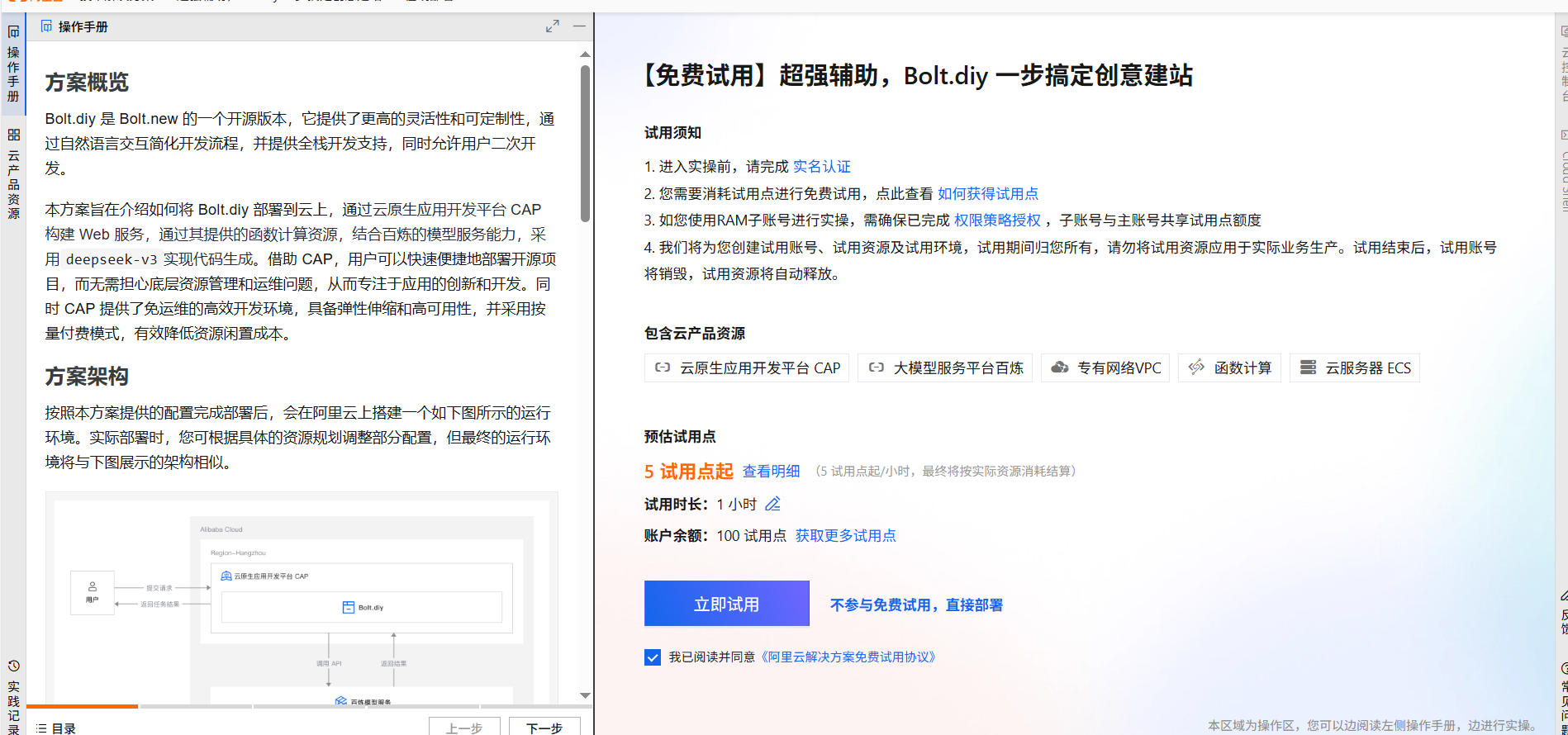Image resolution: width=1568 pixels, height=735 pixels.
Task: Click the 方案架构 heading
Action: [87, 377]
